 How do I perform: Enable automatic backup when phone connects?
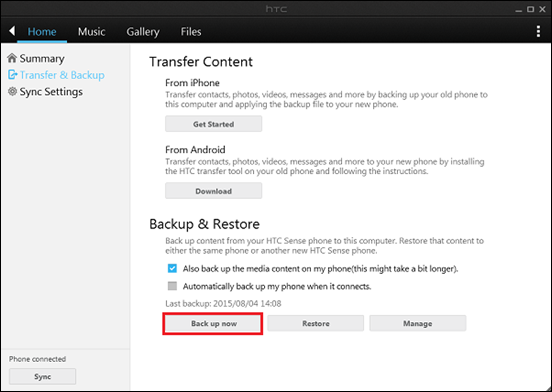pyautogui.click(x=172, y=286)
